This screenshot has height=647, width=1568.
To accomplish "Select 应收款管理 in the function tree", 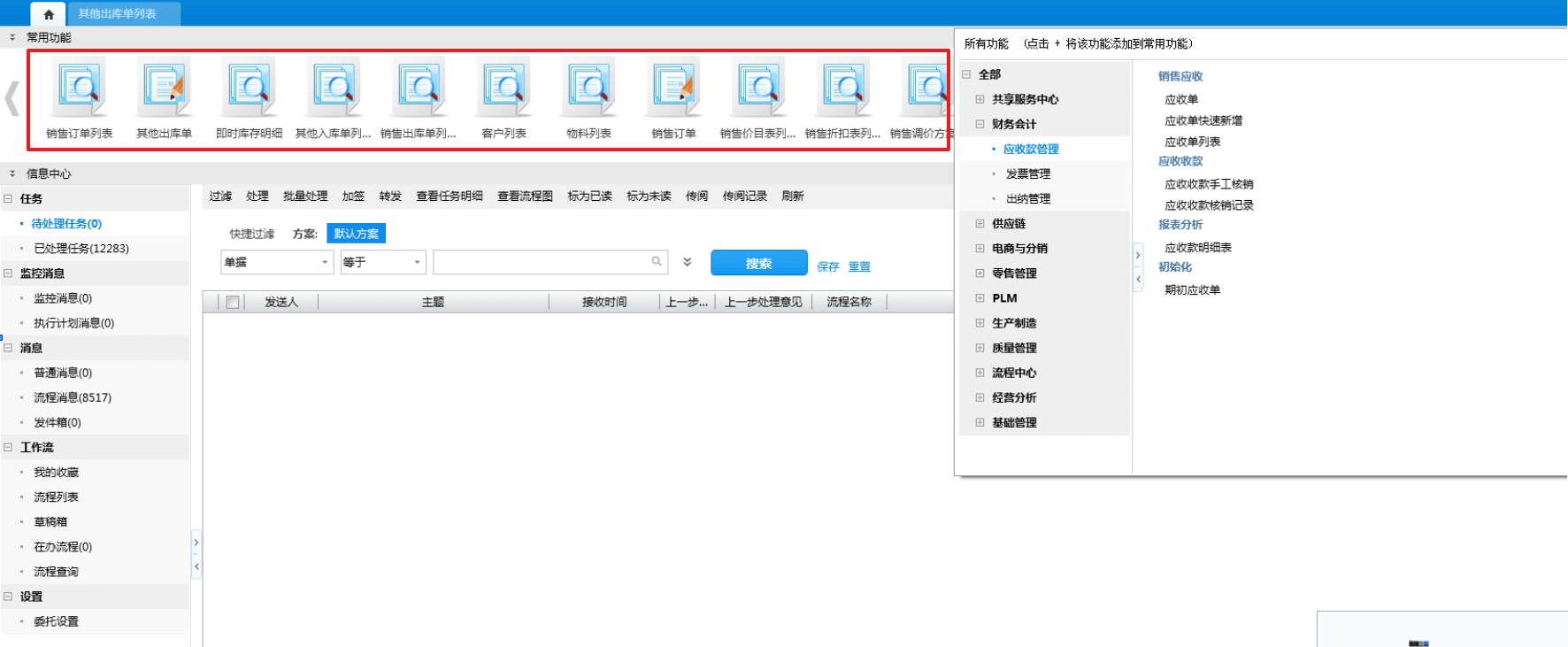I will (1031, 150).
